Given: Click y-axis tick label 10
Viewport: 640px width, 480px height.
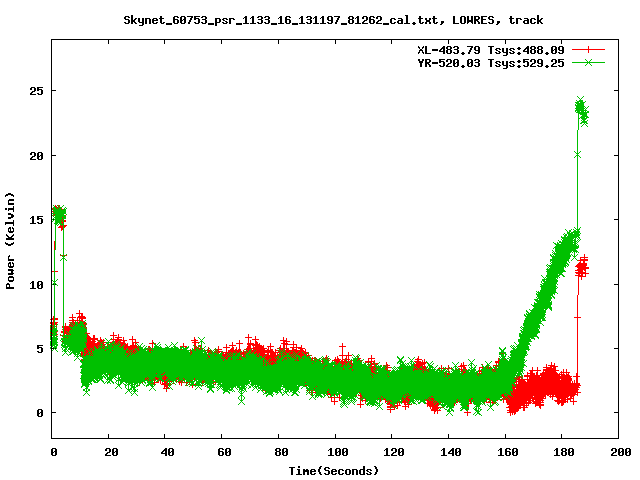Looking at the screenshot, I should click(x=36, y=285).
